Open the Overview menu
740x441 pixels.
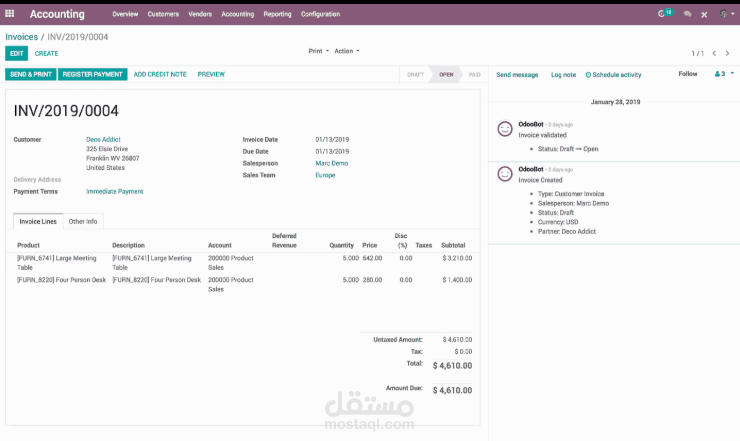point(125,14)
